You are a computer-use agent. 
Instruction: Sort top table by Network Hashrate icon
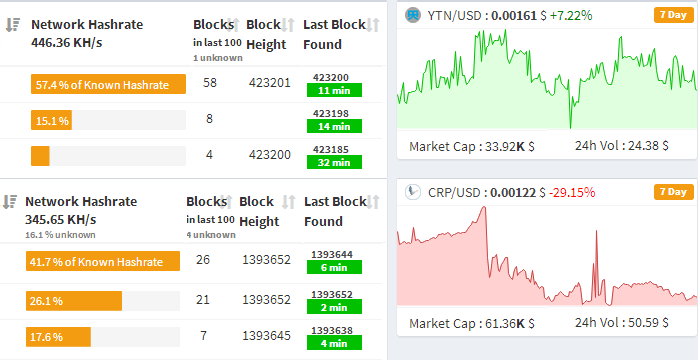pyautogui.click(x=12, y=25)
